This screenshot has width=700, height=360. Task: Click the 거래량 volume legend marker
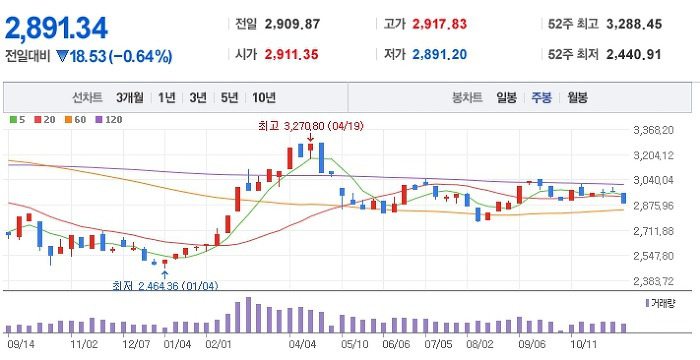point(647,303)
